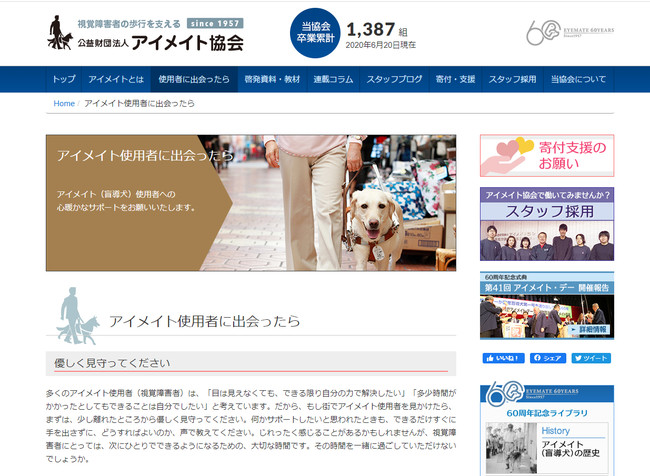Select the 啓発資料・教材 navigation item
This screenshot has height=476, width=650.
click(272, 79)
